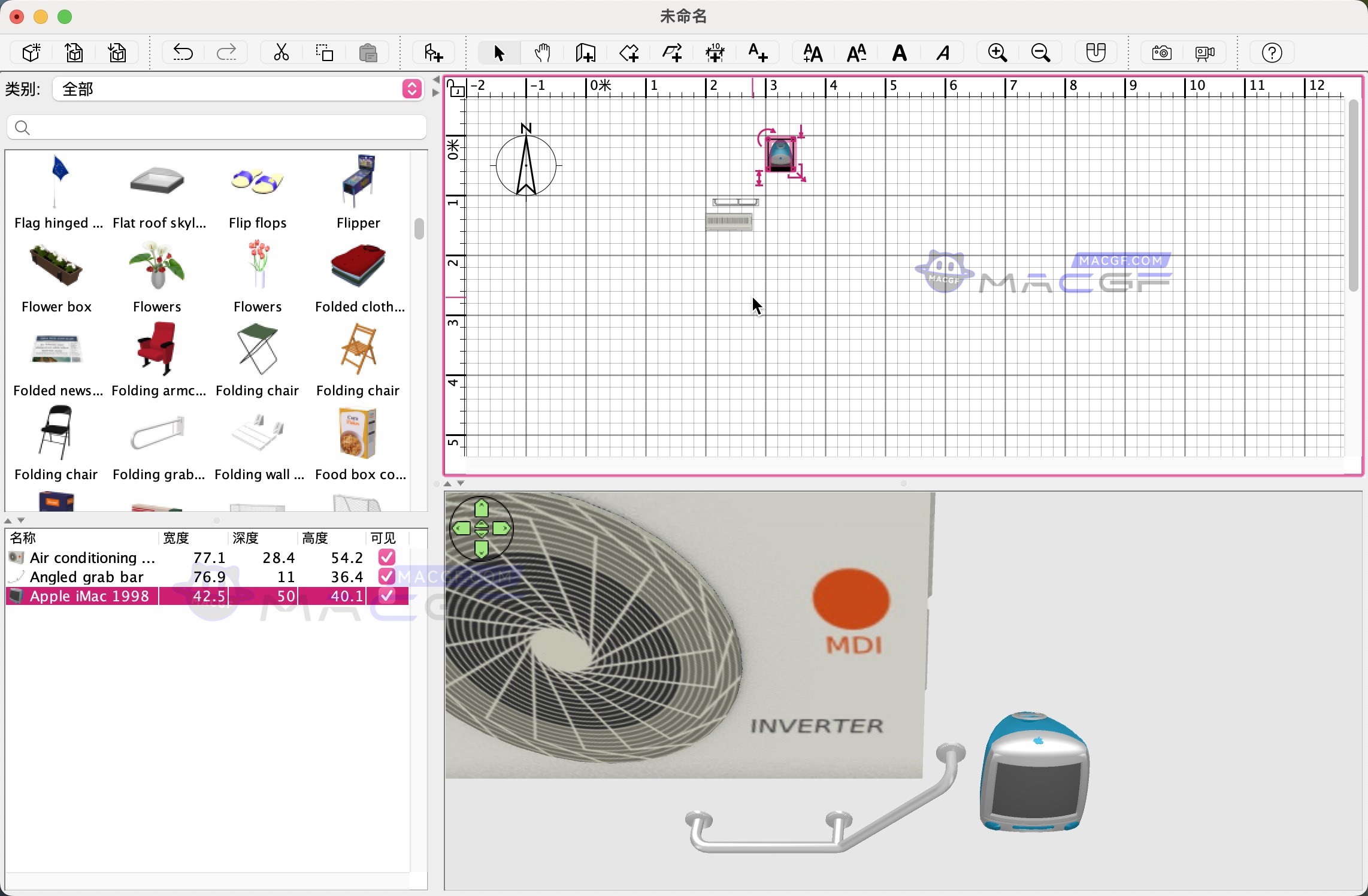Click Add furniture to home button
The height and width of the screenshot is (896, 1368).
point(433,53)
